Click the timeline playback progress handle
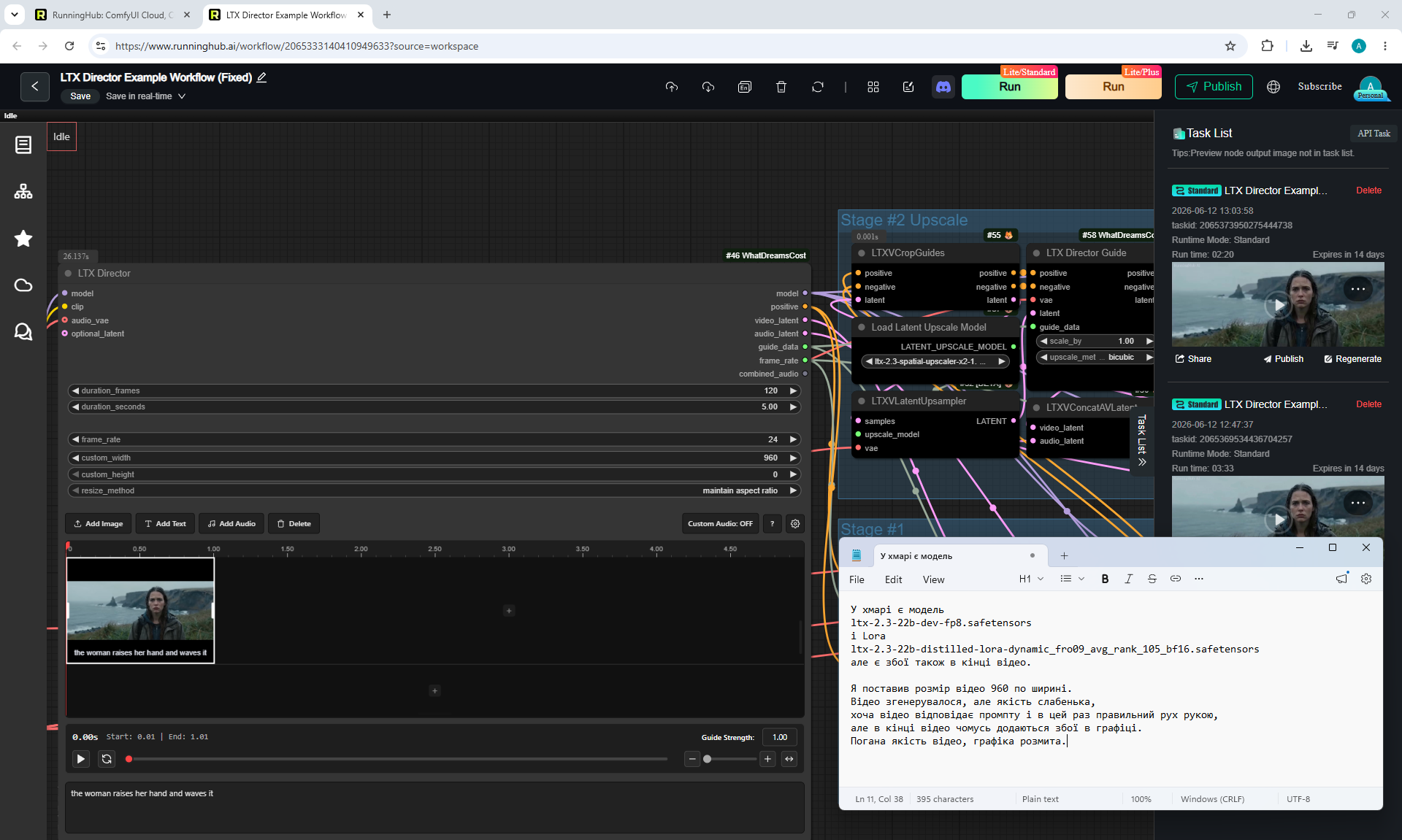1402x840 pixels. coord(129,759)
